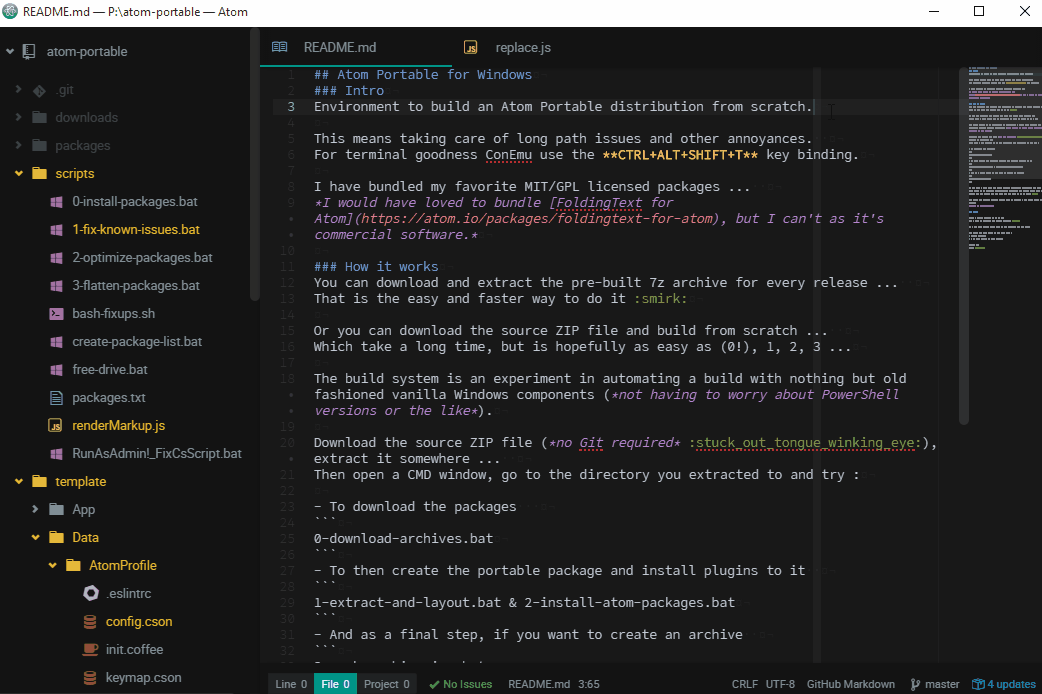
Task: Click the package icon beside 4 updates
Action: [x=978, y=684]
